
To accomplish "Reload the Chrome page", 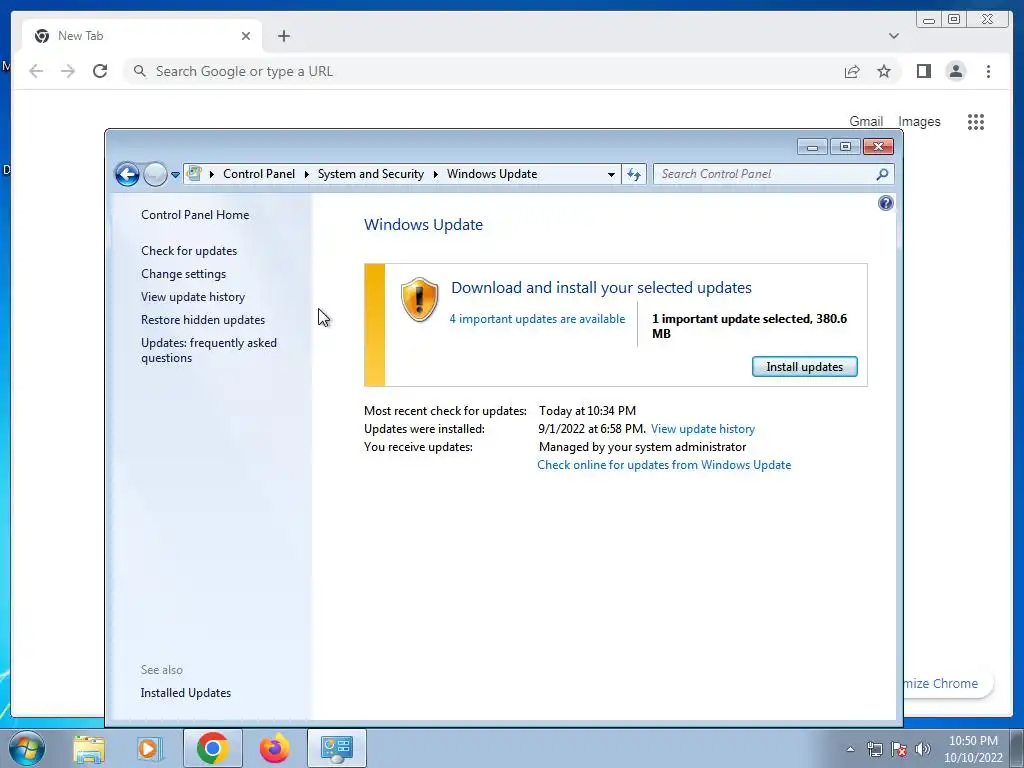I will click(x=100, y=71).
